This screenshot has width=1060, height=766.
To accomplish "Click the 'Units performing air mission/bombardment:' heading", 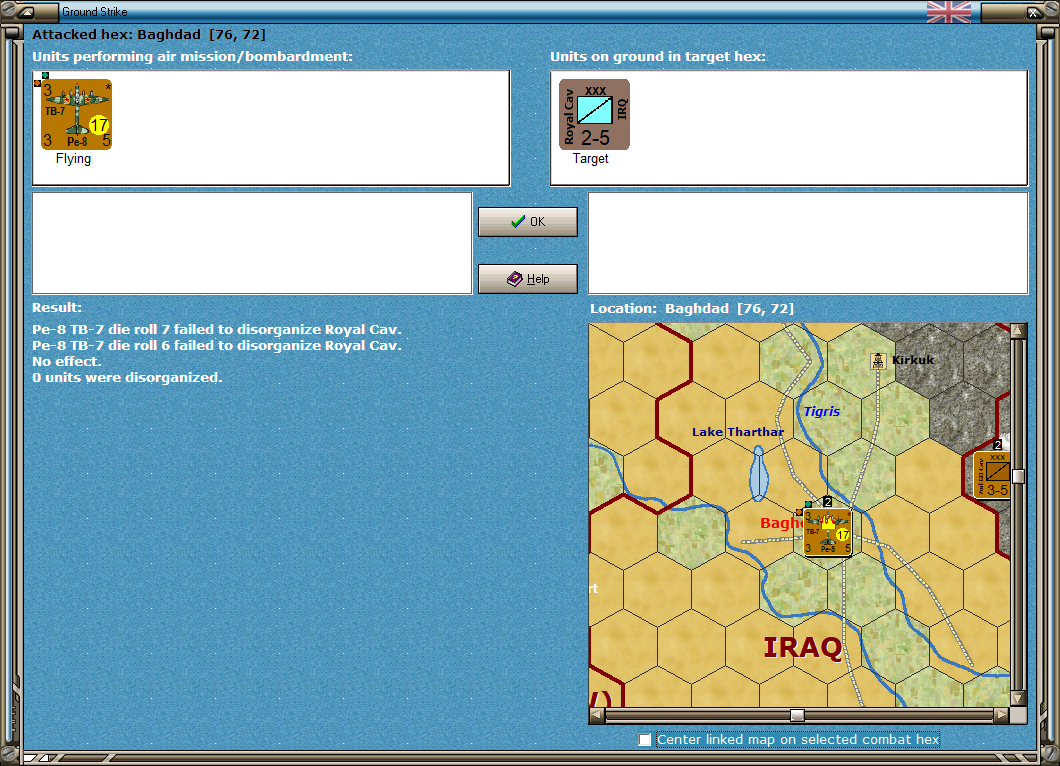I will [x=193, y=57].
